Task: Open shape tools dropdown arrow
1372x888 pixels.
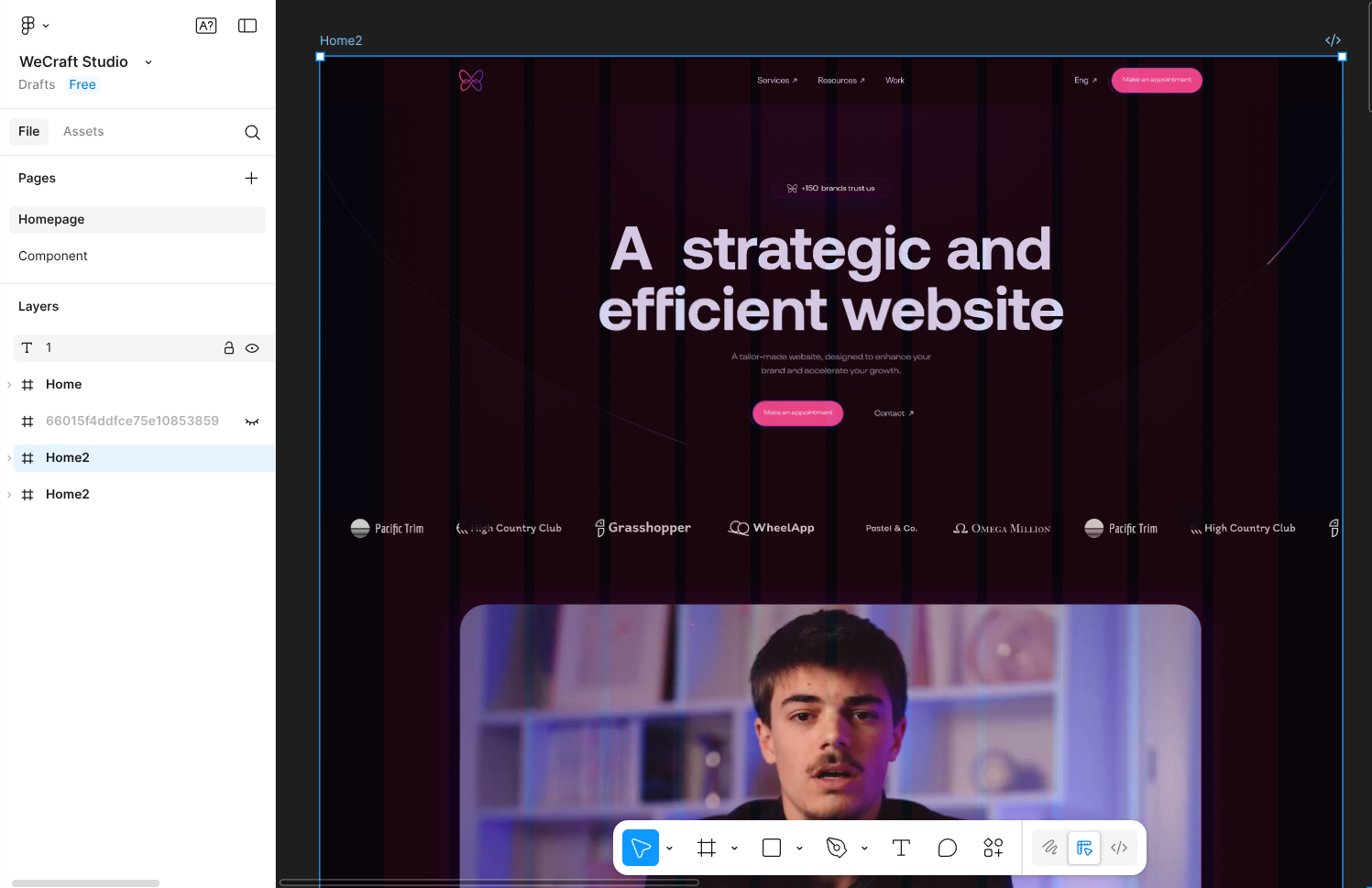Action: 799,849
